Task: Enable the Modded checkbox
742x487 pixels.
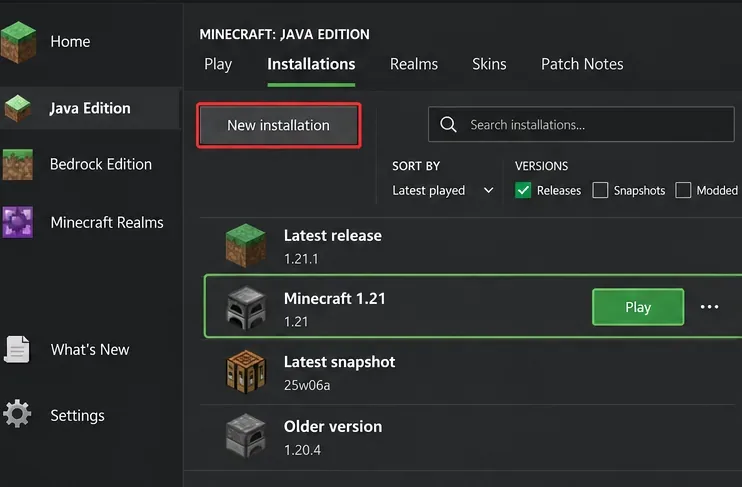Action: click(683, 190)
